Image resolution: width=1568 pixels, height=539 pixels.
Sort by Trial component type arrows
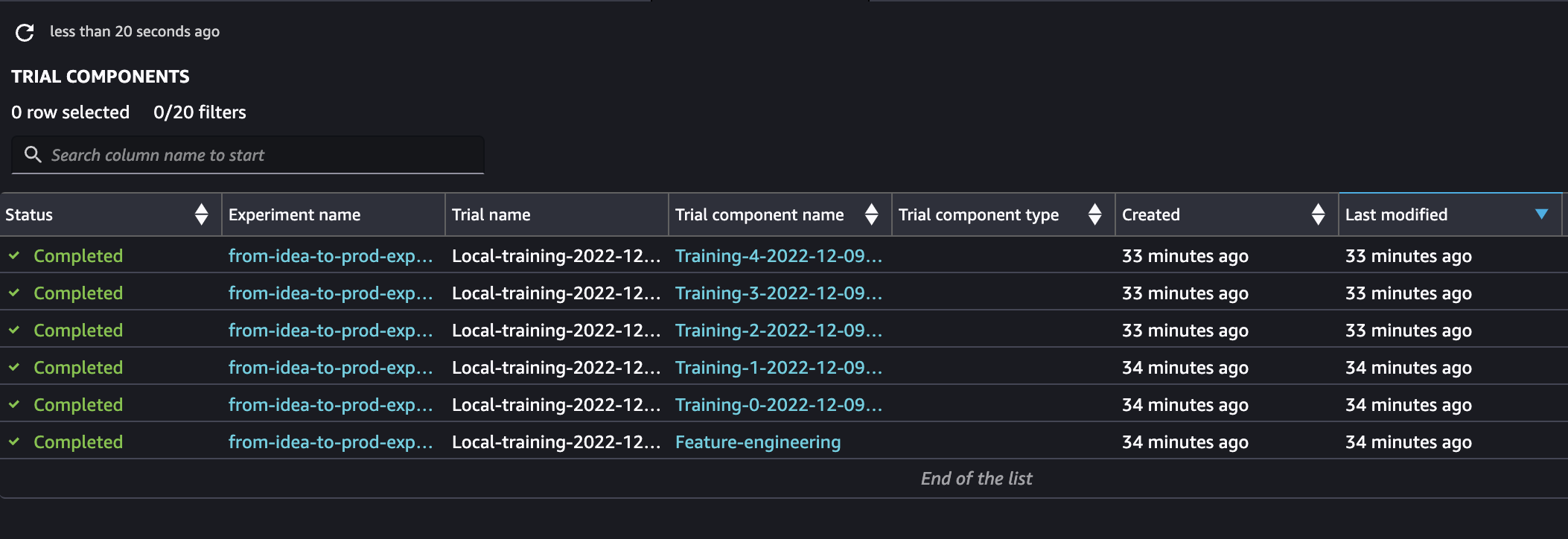tap(1094, 214)
